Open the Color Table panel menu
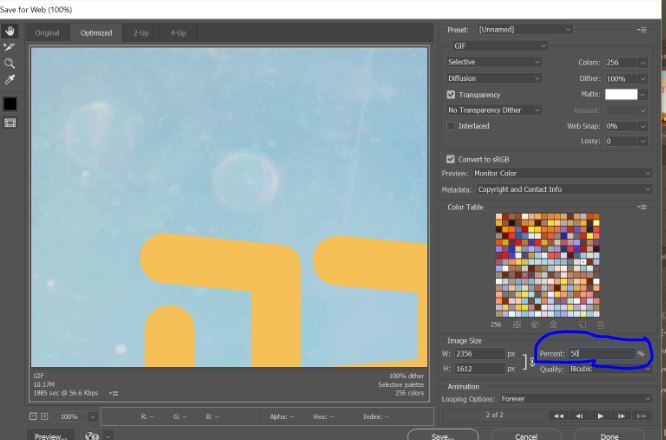666x440 pixels. click(x=642, y=207)
